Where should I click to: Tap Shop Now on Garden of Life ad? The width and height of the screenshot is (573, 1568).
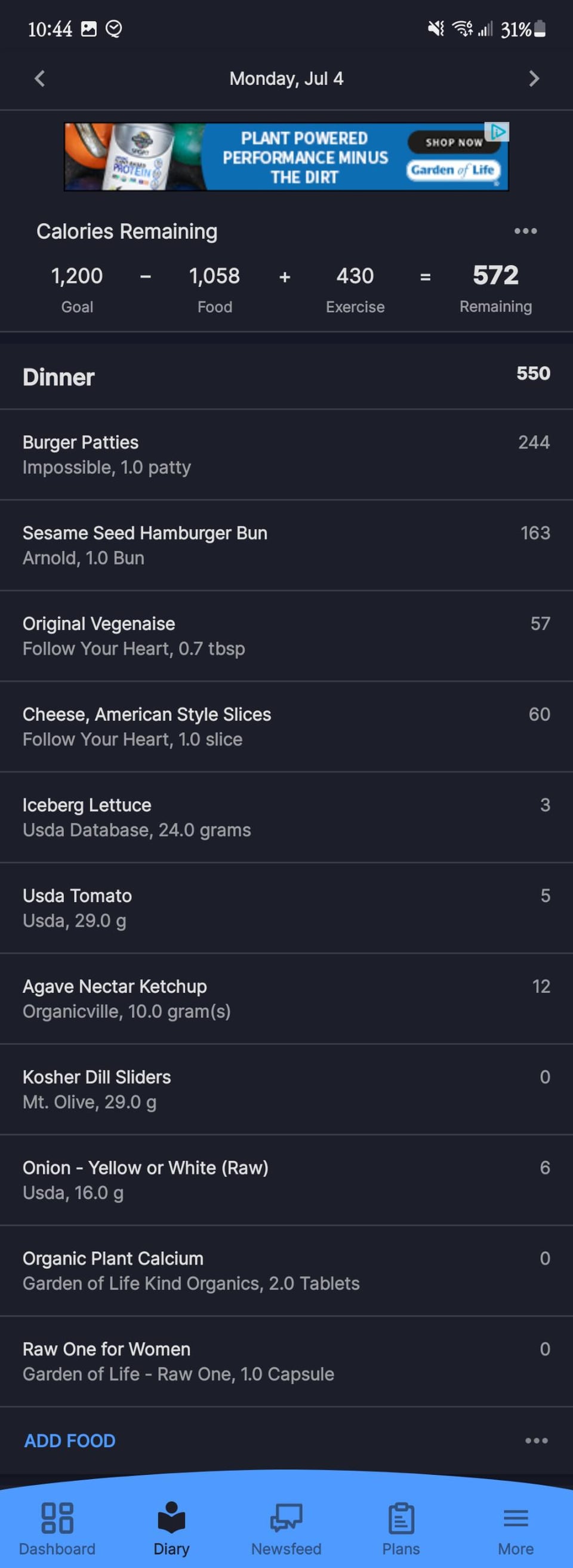click(x=454, y=143)
